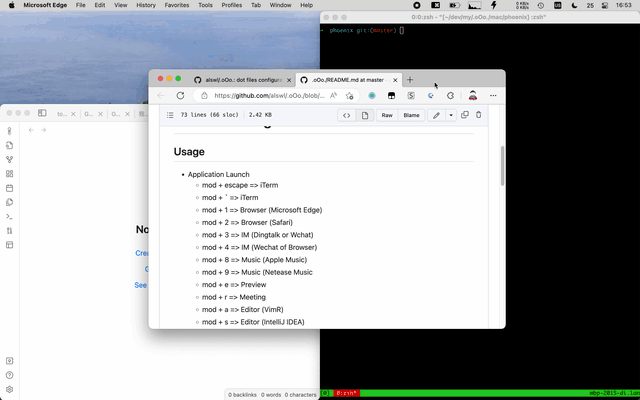640x400 pixels.
Task: Click the green circle extension icon
Action: 372,96
